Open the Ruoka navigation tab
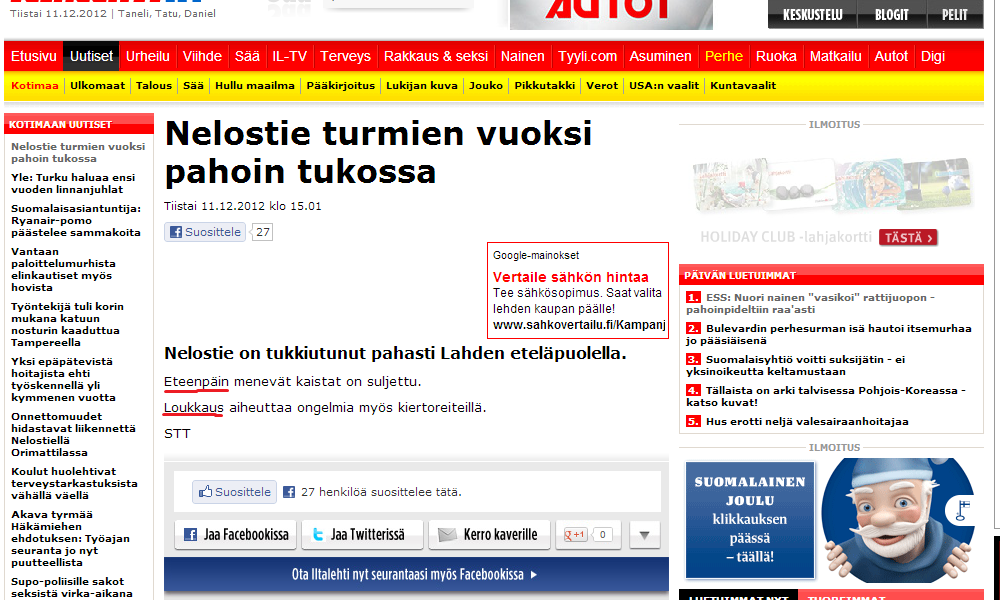 click(x=776, y=56)
